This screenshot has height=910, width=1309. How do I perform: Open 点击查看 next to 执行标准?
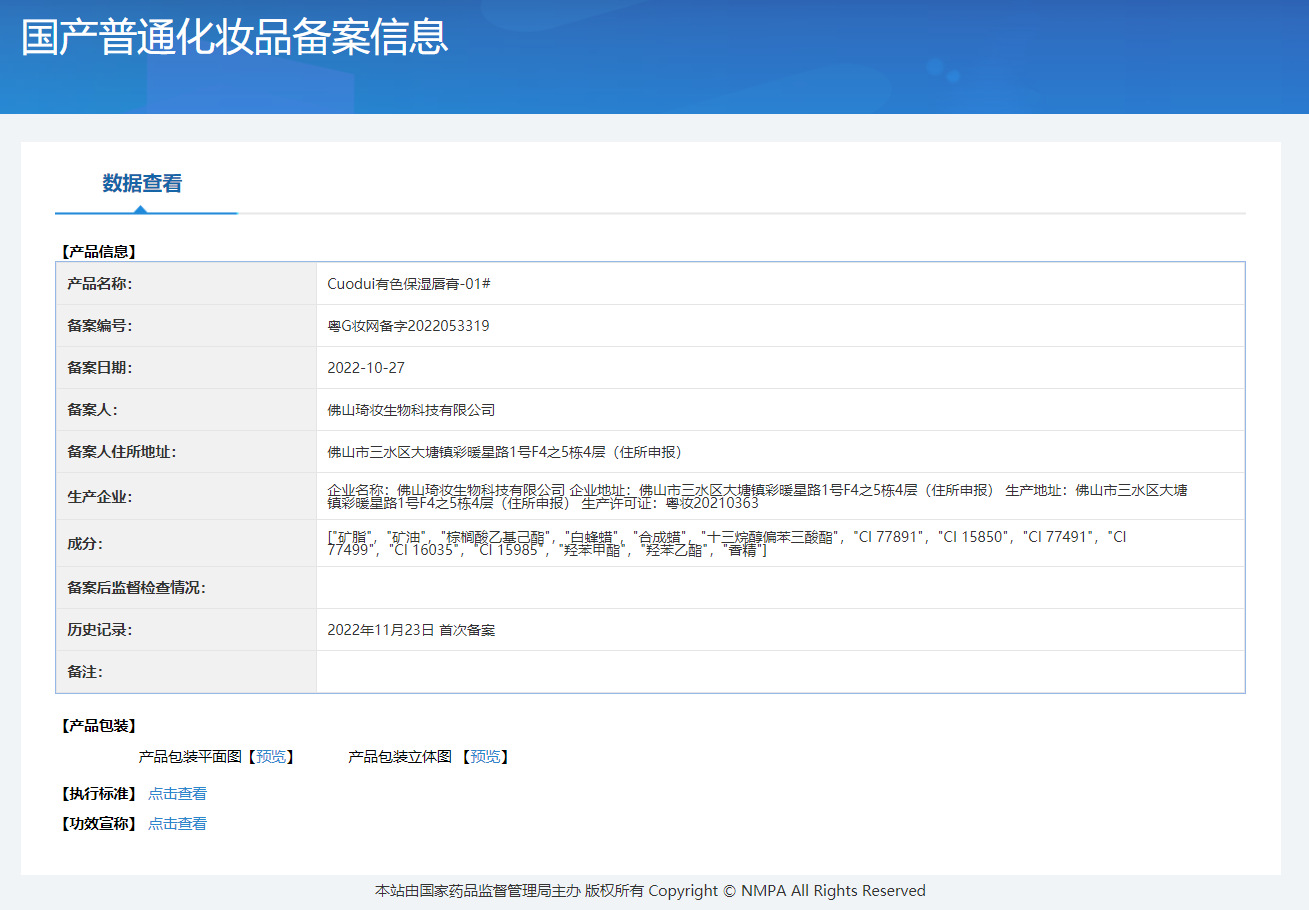(x=178, y=794)
